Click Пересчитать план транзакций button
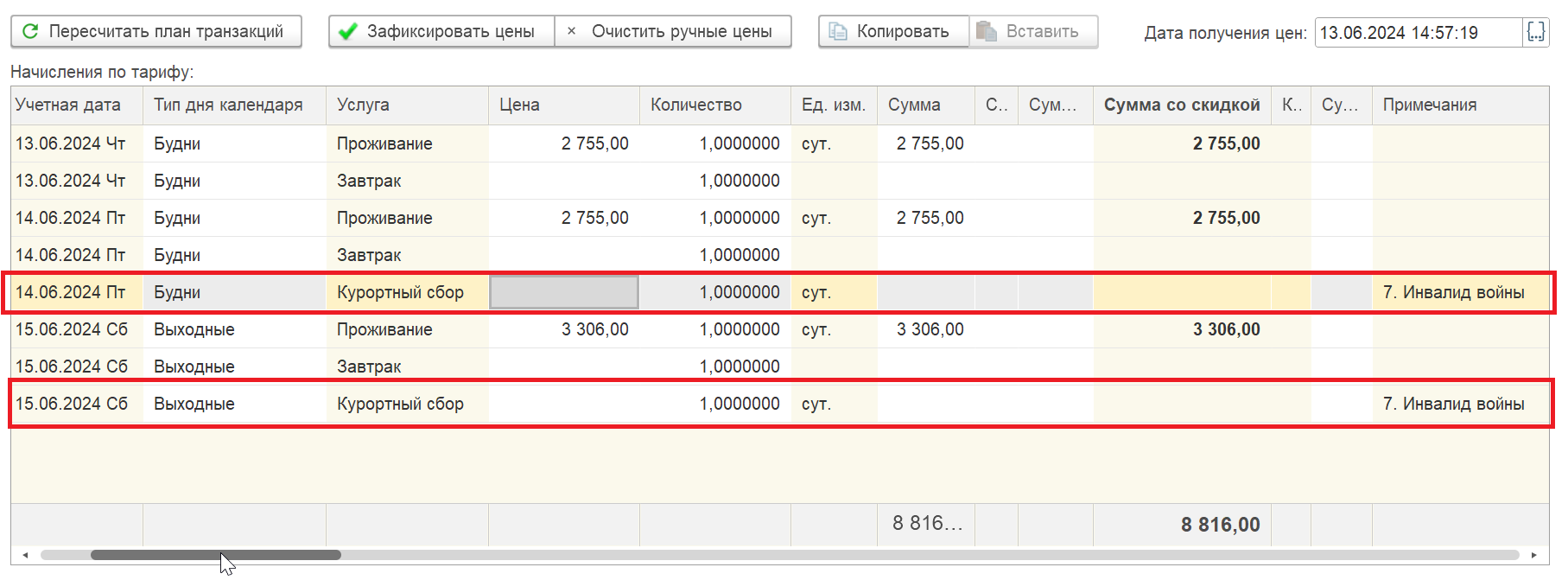The width and height of the screenshot is (1568, 580). tap(156, 32)
